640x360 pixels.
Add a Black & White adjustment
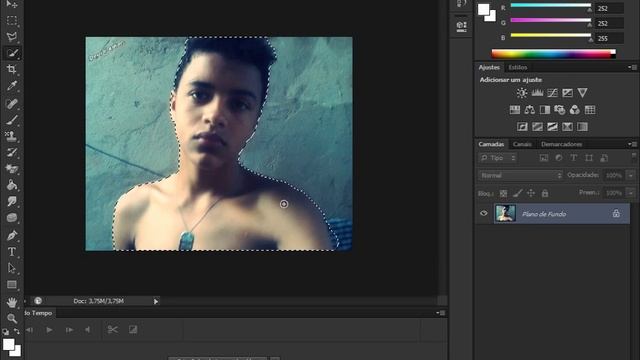(x=545, y=110)
